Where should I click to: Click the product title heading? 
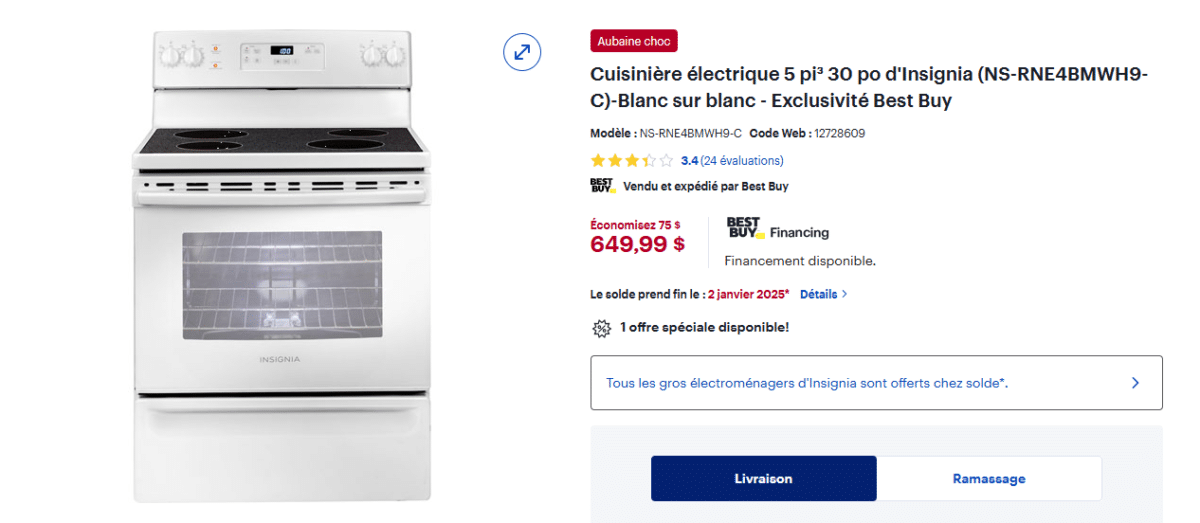868,88
